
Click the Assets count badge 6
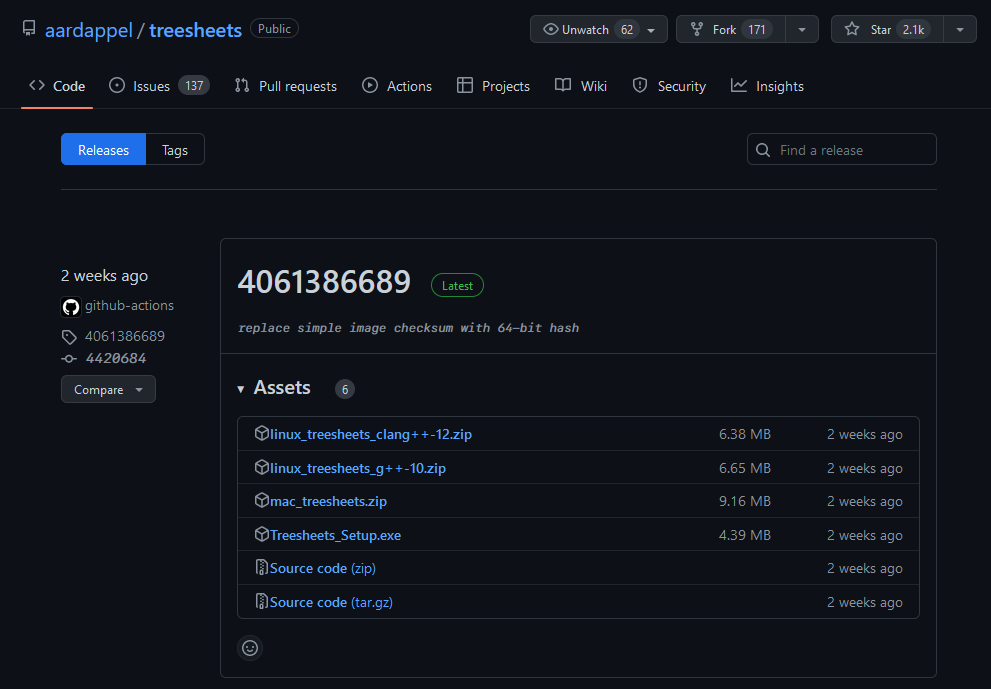click(345, 389)
